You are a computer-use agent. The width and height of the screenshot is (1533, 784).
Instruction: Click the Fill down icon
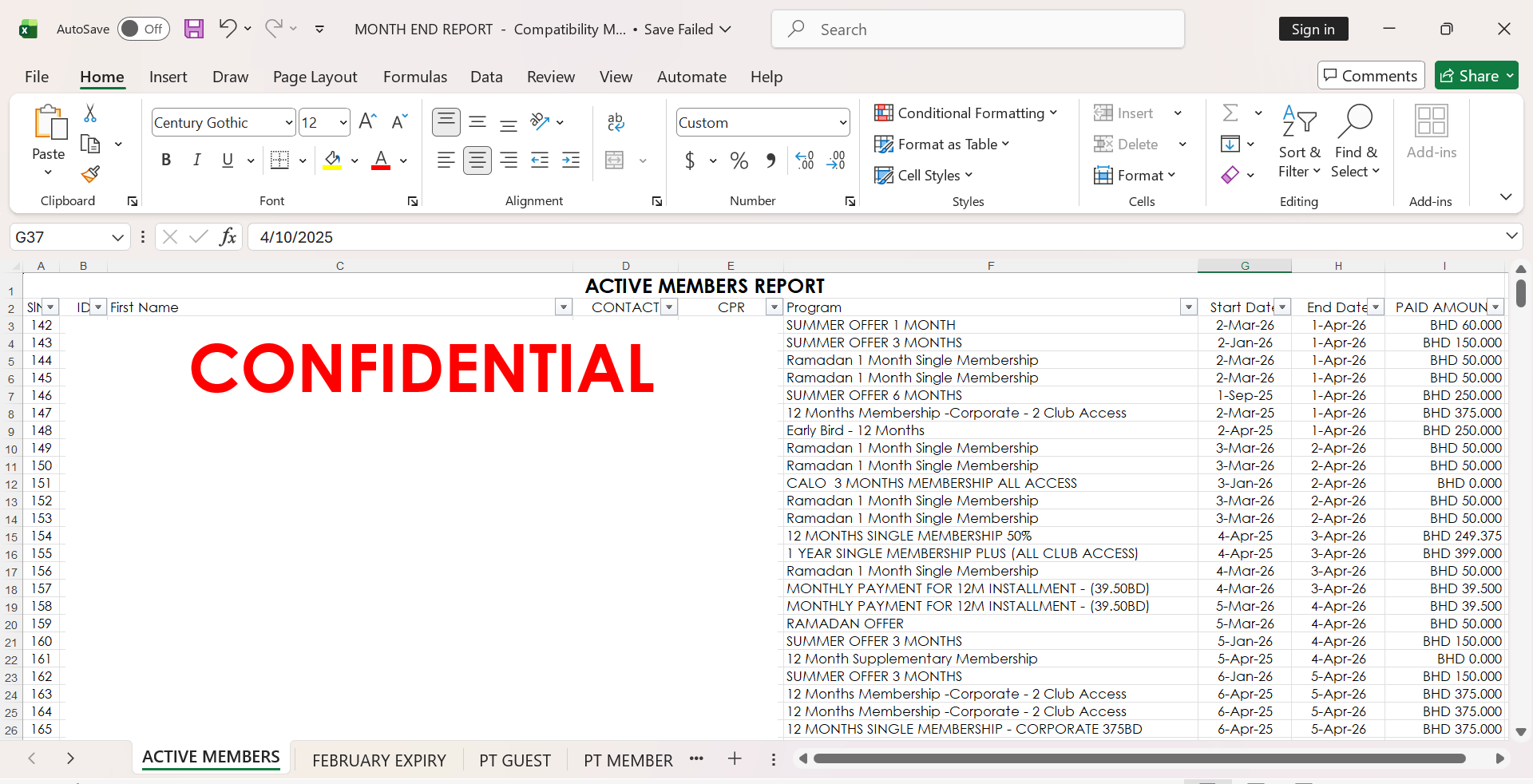tap(1230, 144)
